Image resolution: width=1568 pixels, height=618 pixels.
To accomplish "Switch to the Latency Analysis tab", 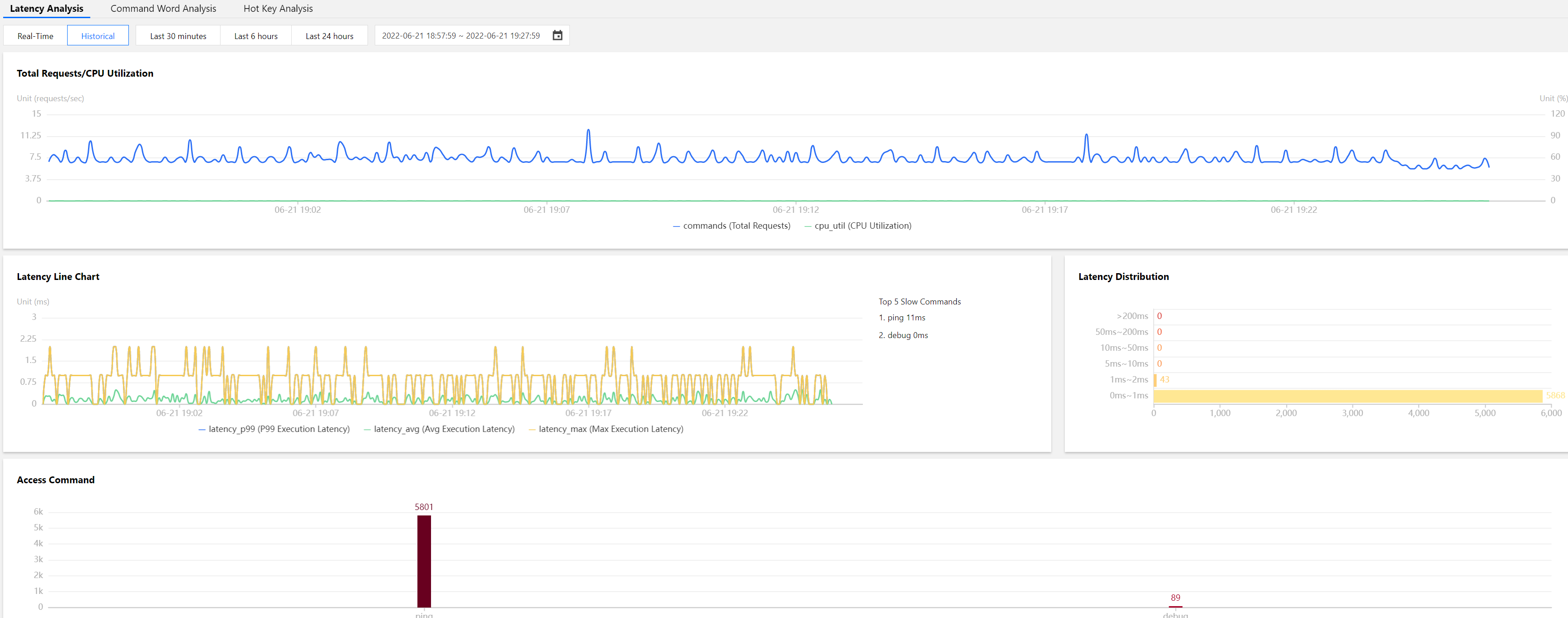I will (x=47, y=9).
